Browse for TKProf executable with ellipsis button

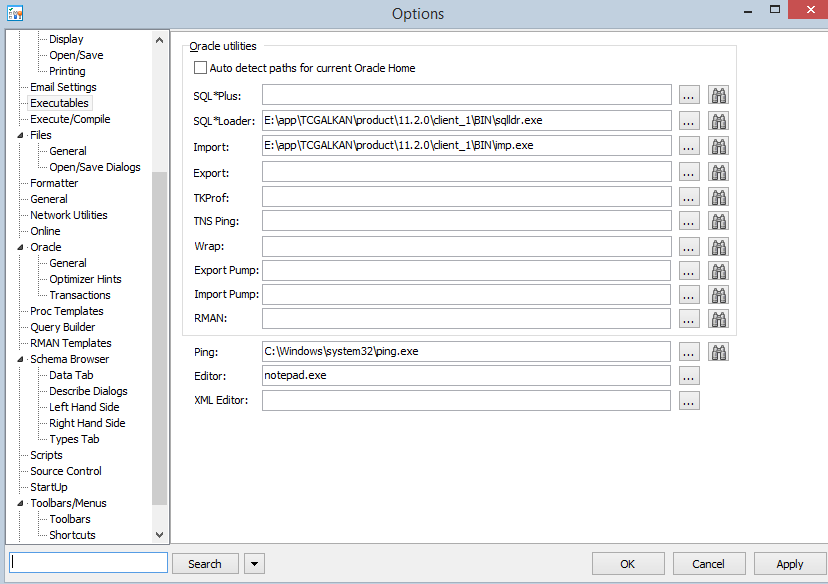tap(689, 197)
